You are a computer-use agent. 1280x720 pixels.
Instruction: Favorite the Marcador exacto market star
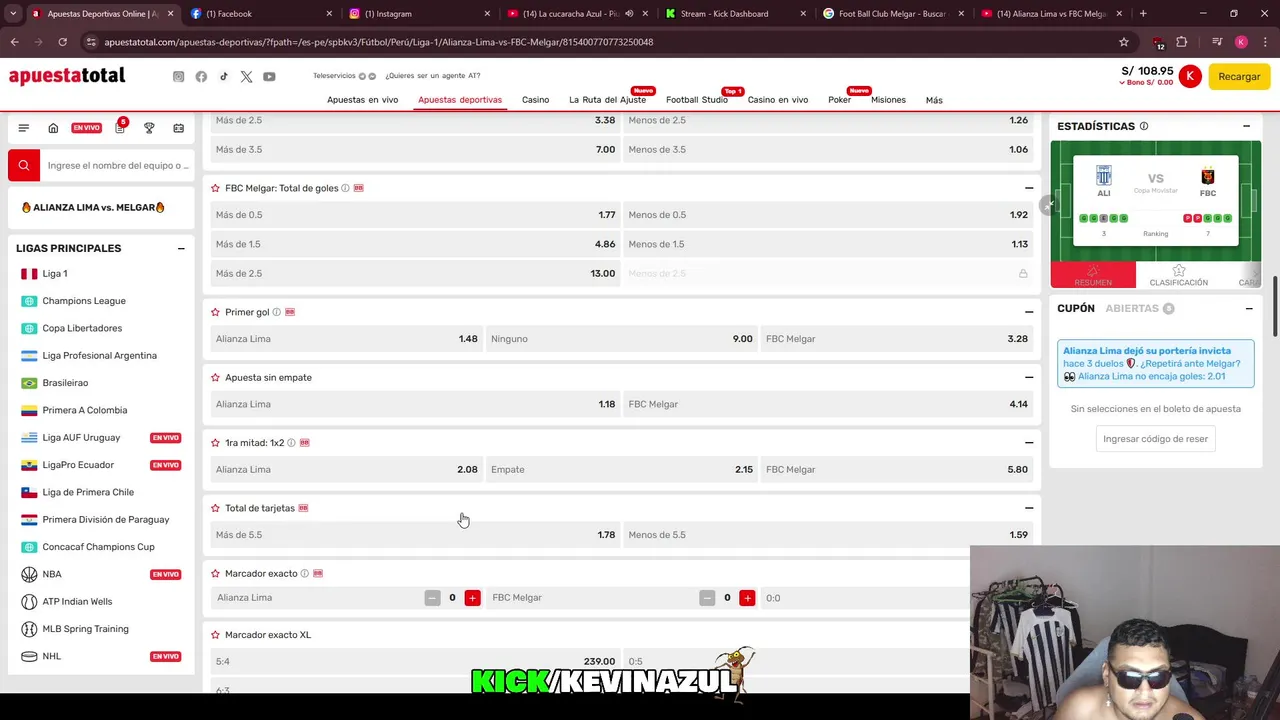[215, 573]
